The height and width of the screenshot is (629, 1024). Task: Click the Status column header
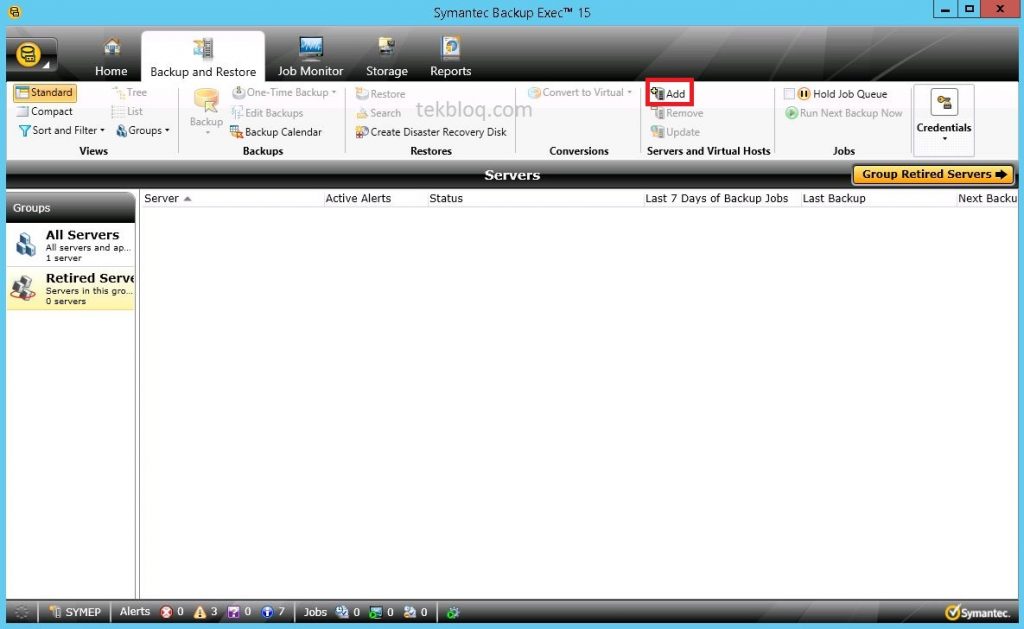[x=446, y=199]
